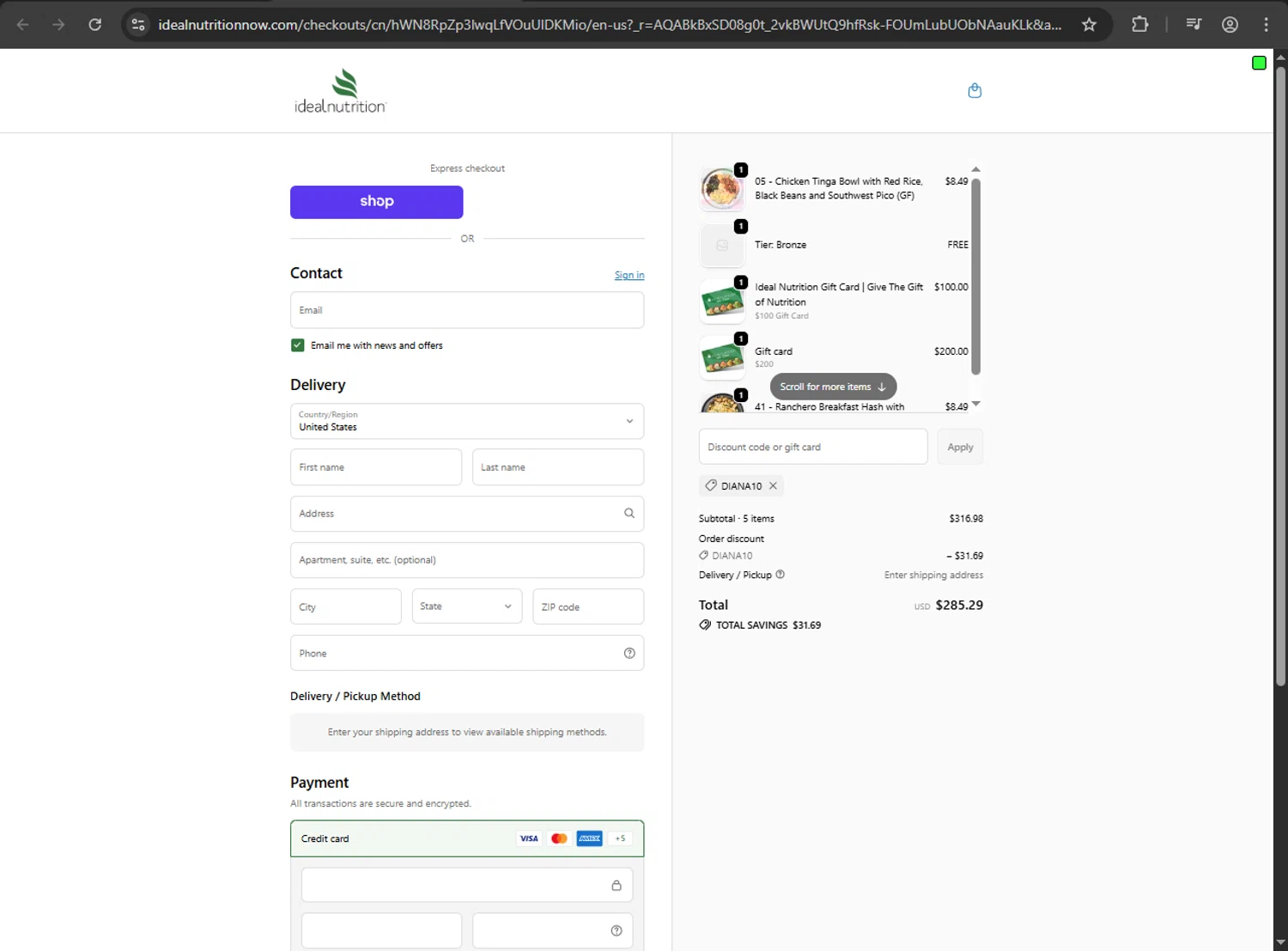Screen dimensions: 1288x951
Task: Click the City field
Action: (346, 607)
